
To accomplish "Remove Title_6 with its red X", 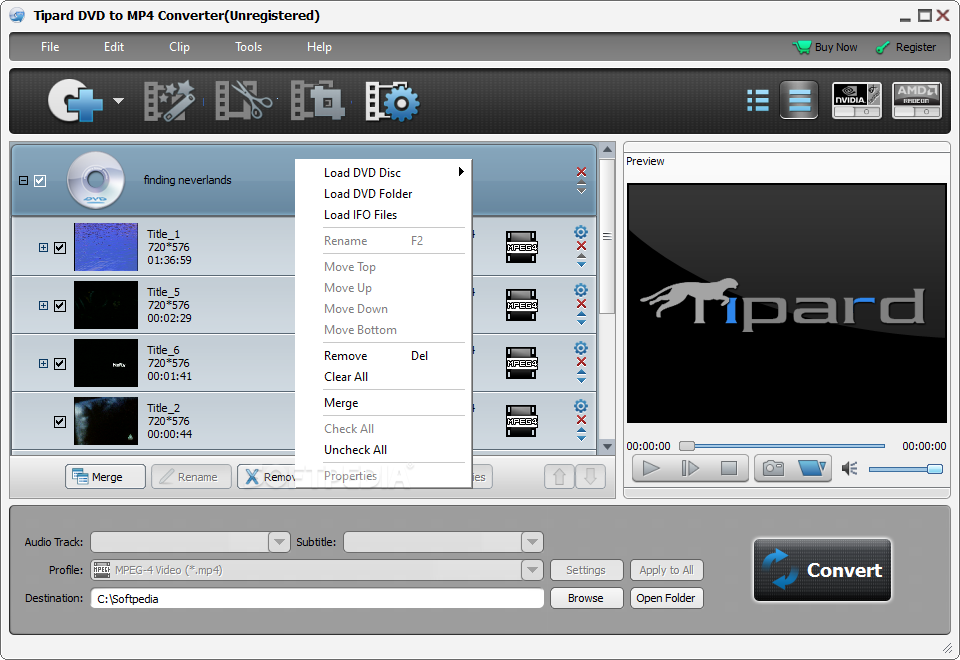I will [582, 361].
